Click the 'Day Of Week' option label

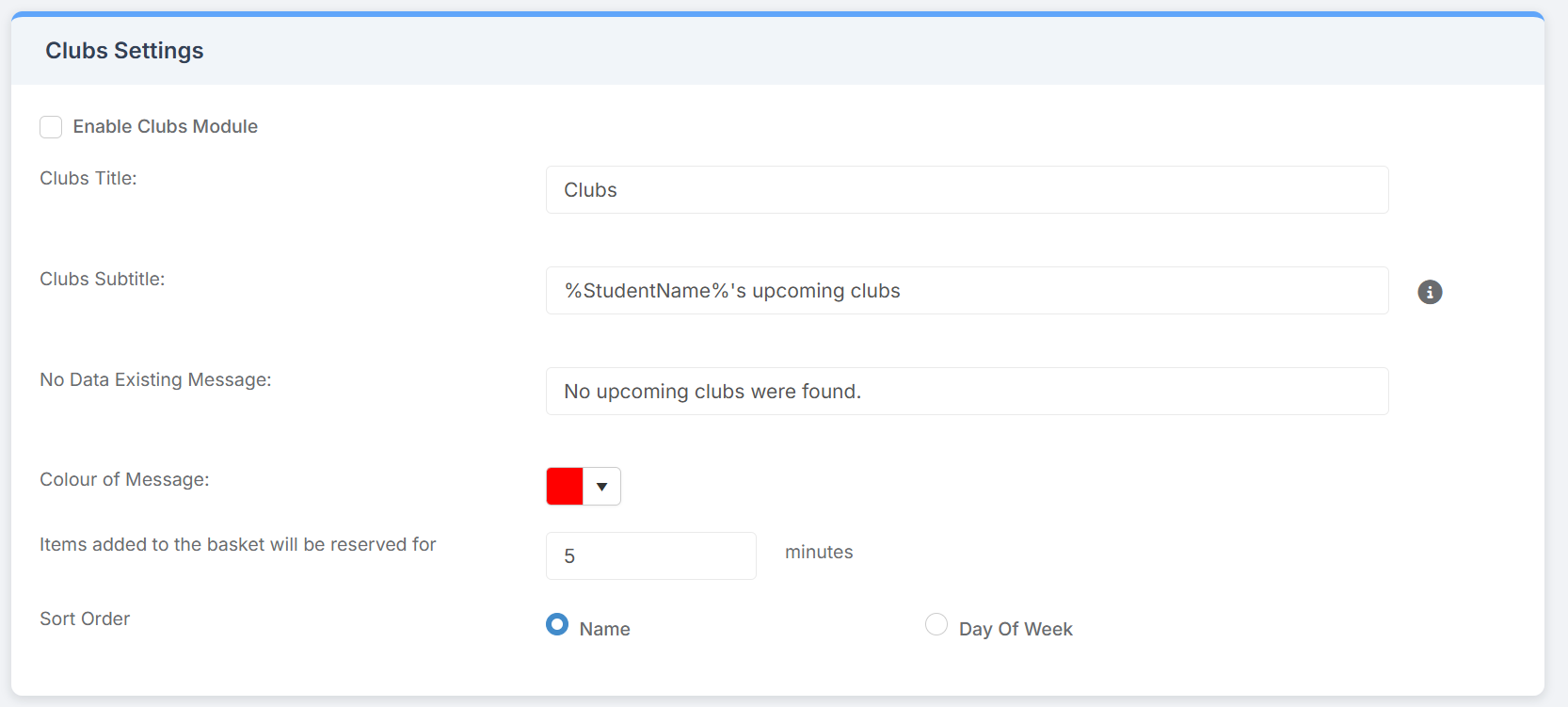[x=1016, y=629]
